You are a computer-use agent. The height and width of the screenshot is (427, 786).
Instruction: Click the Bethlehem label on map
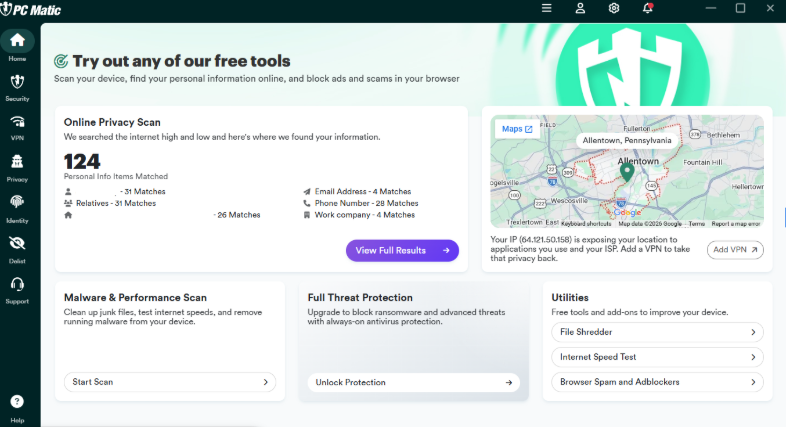[723, 135]
